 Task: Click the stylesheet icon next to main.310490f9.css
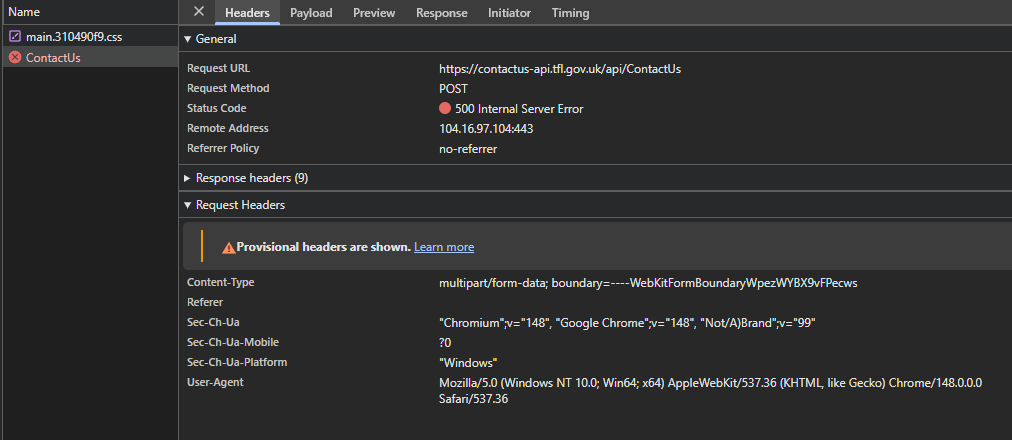click(15, 37)
